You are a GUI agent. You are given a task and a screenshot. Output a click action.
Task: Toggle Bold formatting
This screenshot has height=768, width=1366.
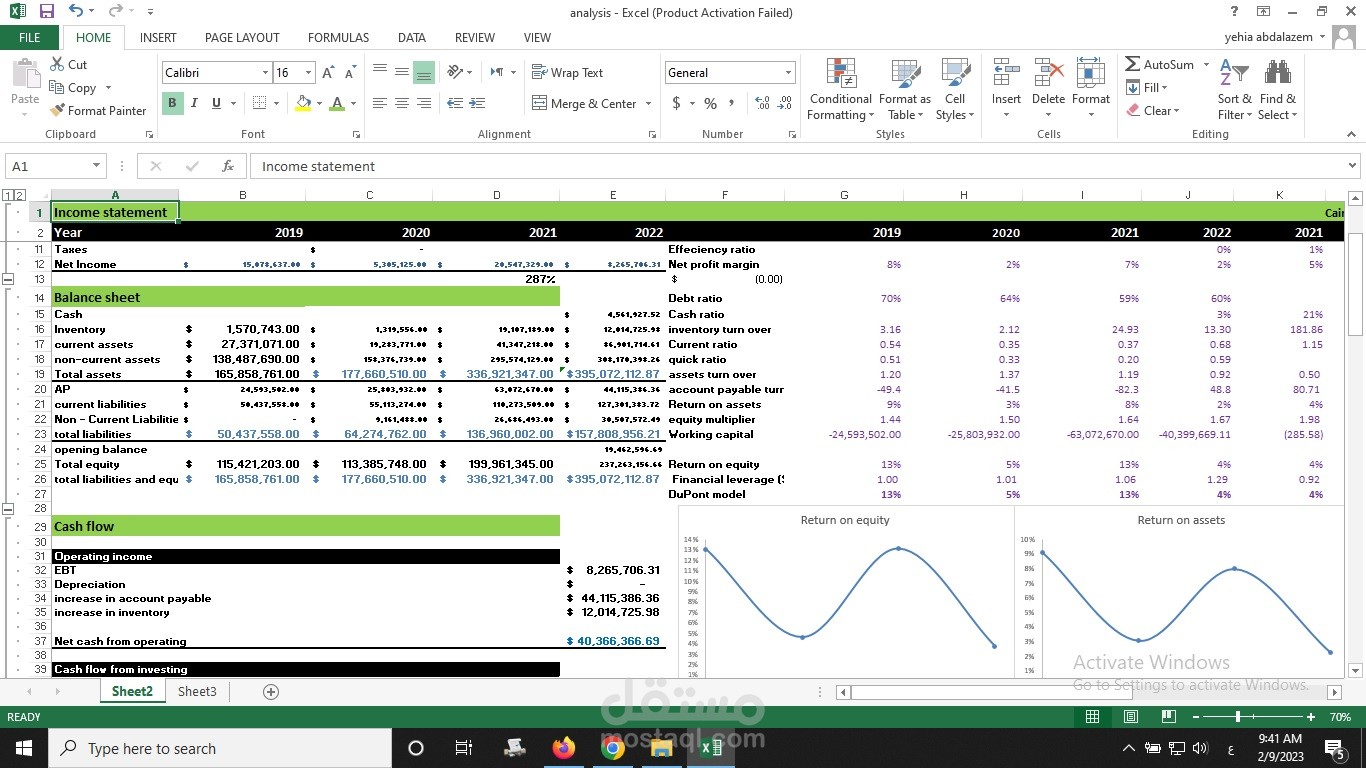point(172,103)
